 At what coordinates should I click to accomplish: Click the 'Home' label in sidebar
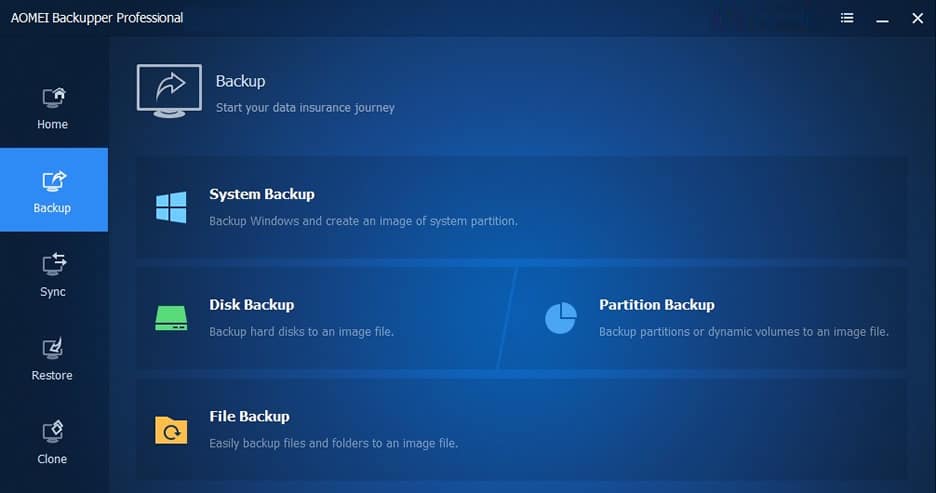53,124
